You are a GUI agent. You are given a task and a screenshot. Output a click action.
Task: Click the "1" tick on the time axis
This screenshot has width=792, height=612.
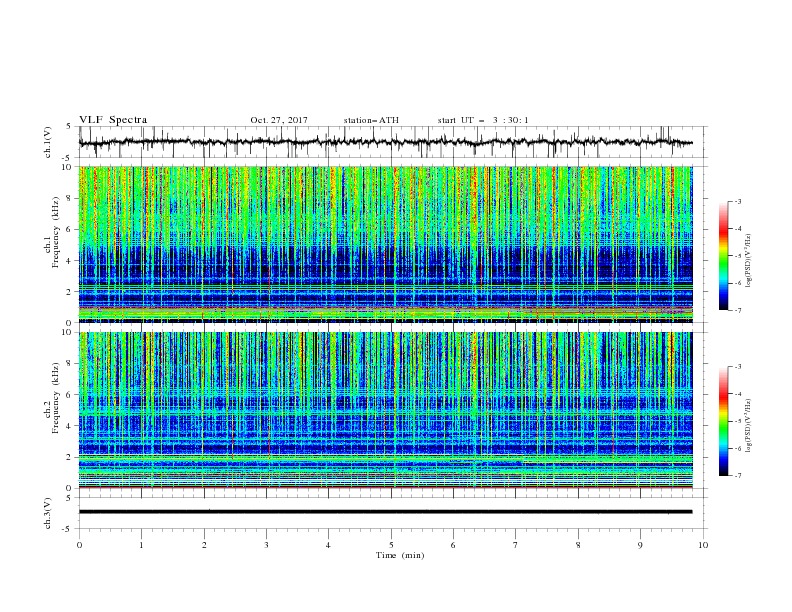coord(141,545)
